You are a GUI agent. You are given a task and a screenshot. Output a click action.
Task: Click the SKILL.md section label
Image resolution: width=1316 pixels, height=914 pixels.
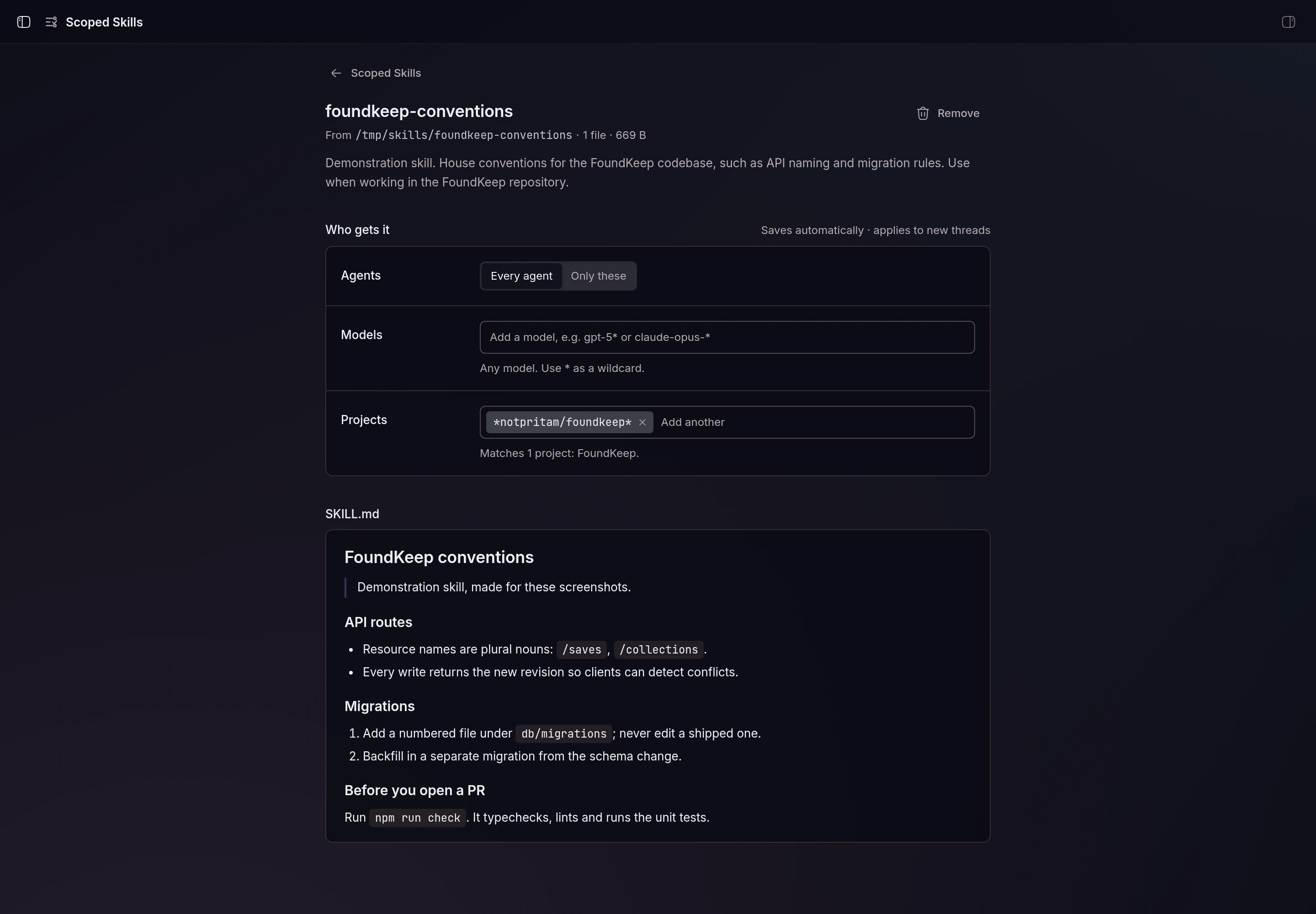point(352,514)
